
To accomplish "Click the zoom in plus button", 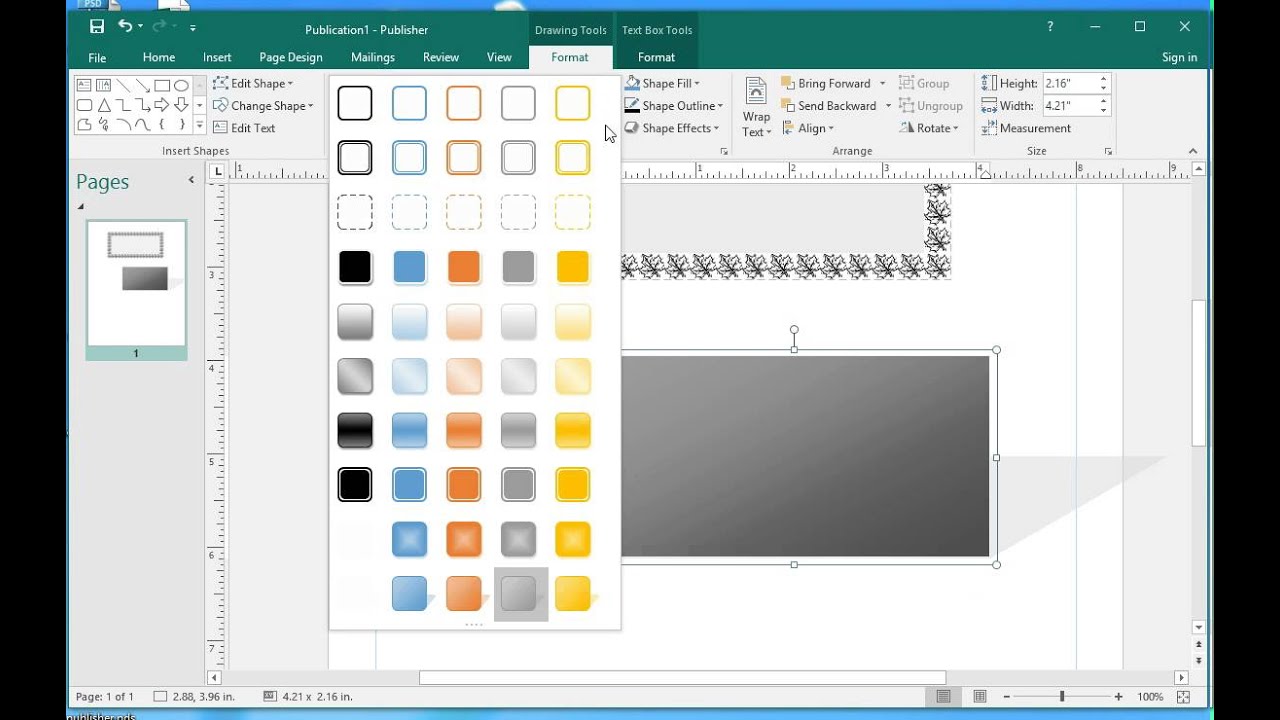I will point(1118,696).
